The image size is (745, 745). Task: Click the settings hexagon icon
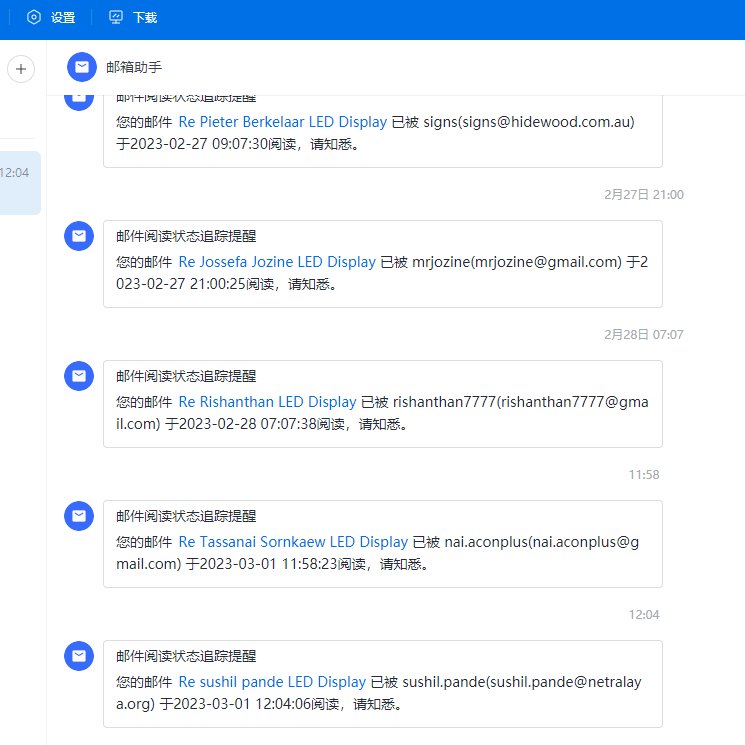pyautogui.click(x=34, y=18)
